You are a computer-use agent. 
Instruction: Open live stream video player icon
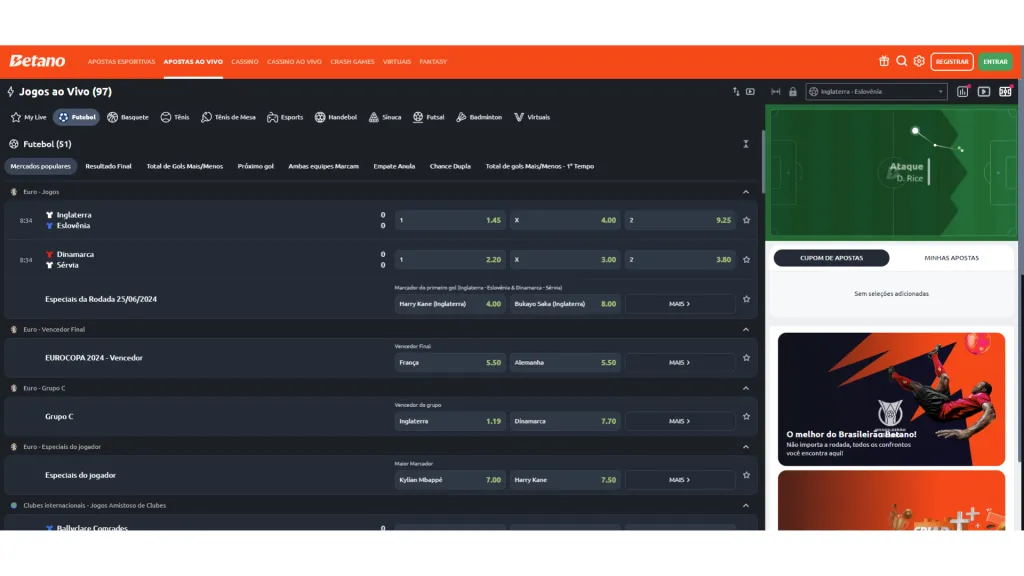(984, 91)
